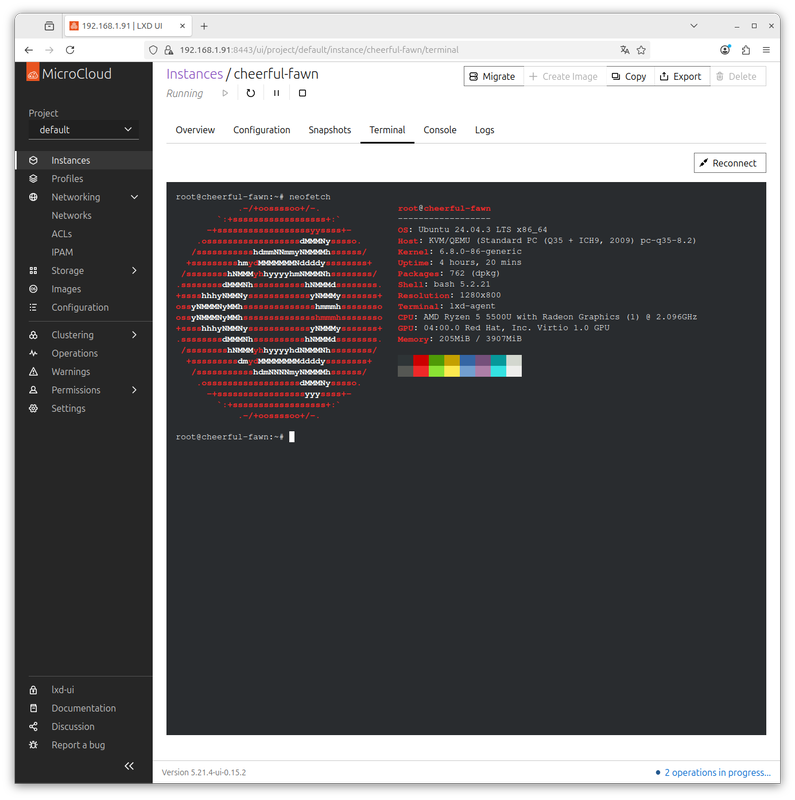The height and width of the screenshot is (800, 795).
Task: Click the lxd-ui user entry
Action: pyautogui.click(x=84, y=690)
